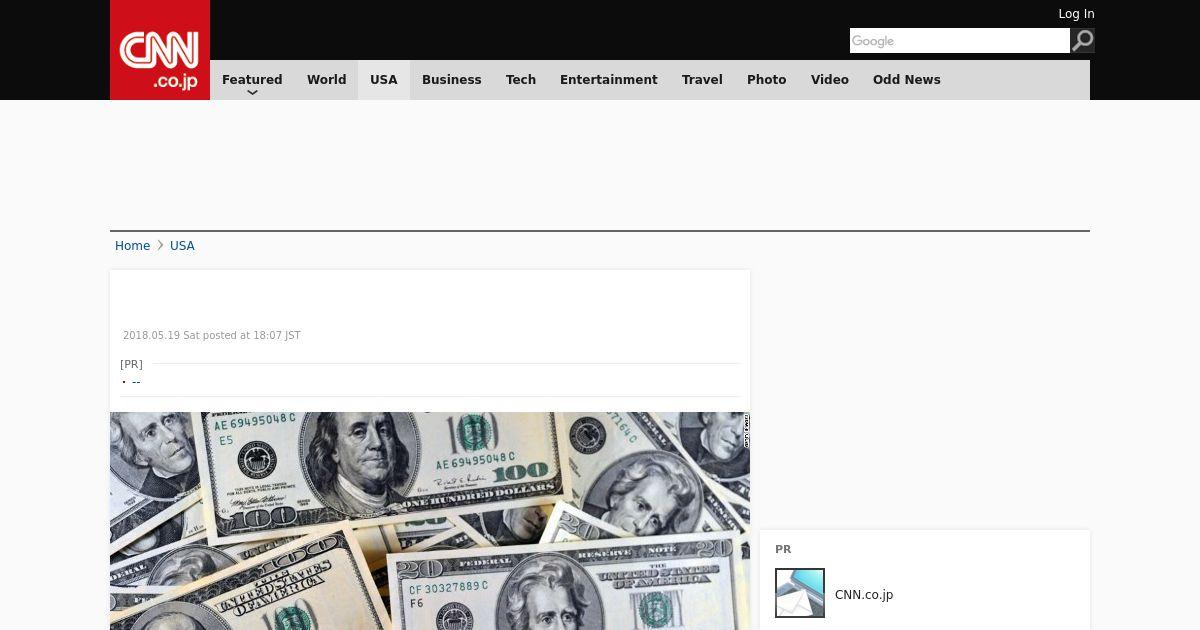This screenshot has width=1200, height=630.
Task: Click the Log In link
Action: coord(1076,14)
